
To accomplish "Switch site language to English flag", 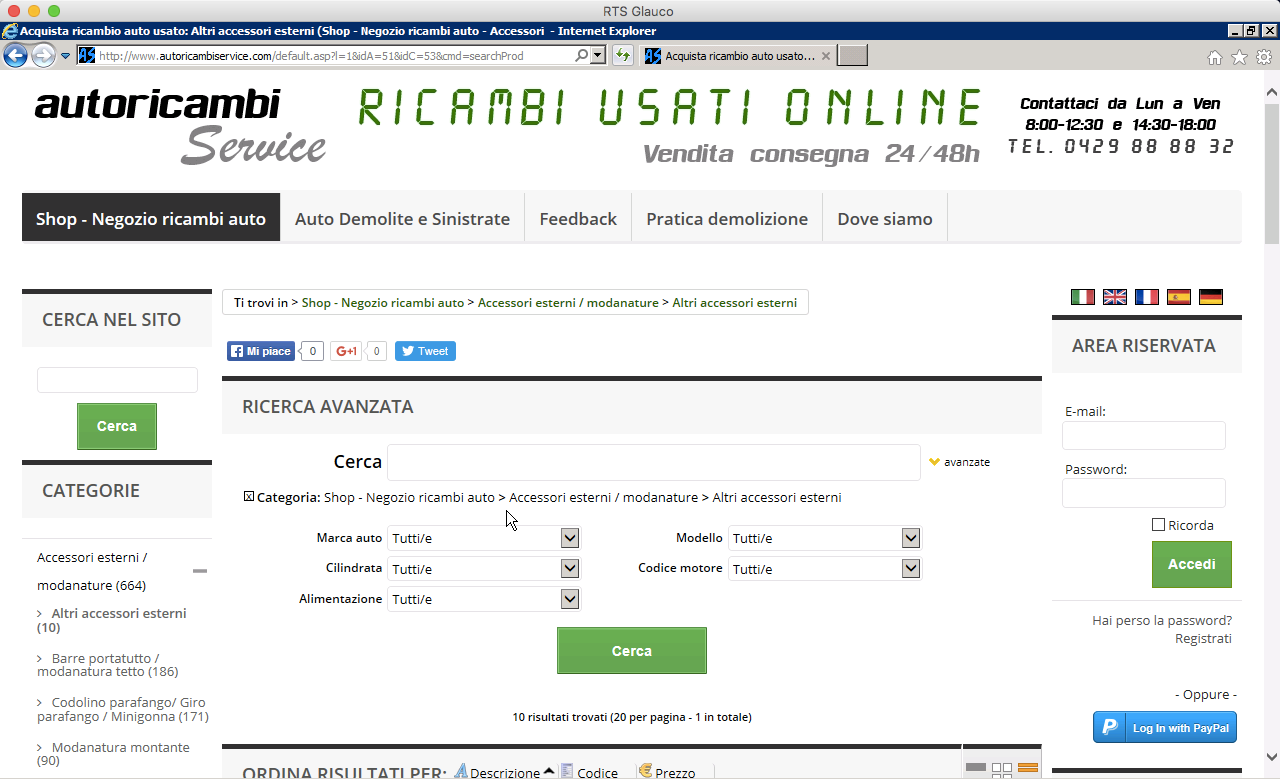I will tap(1115, 297).
